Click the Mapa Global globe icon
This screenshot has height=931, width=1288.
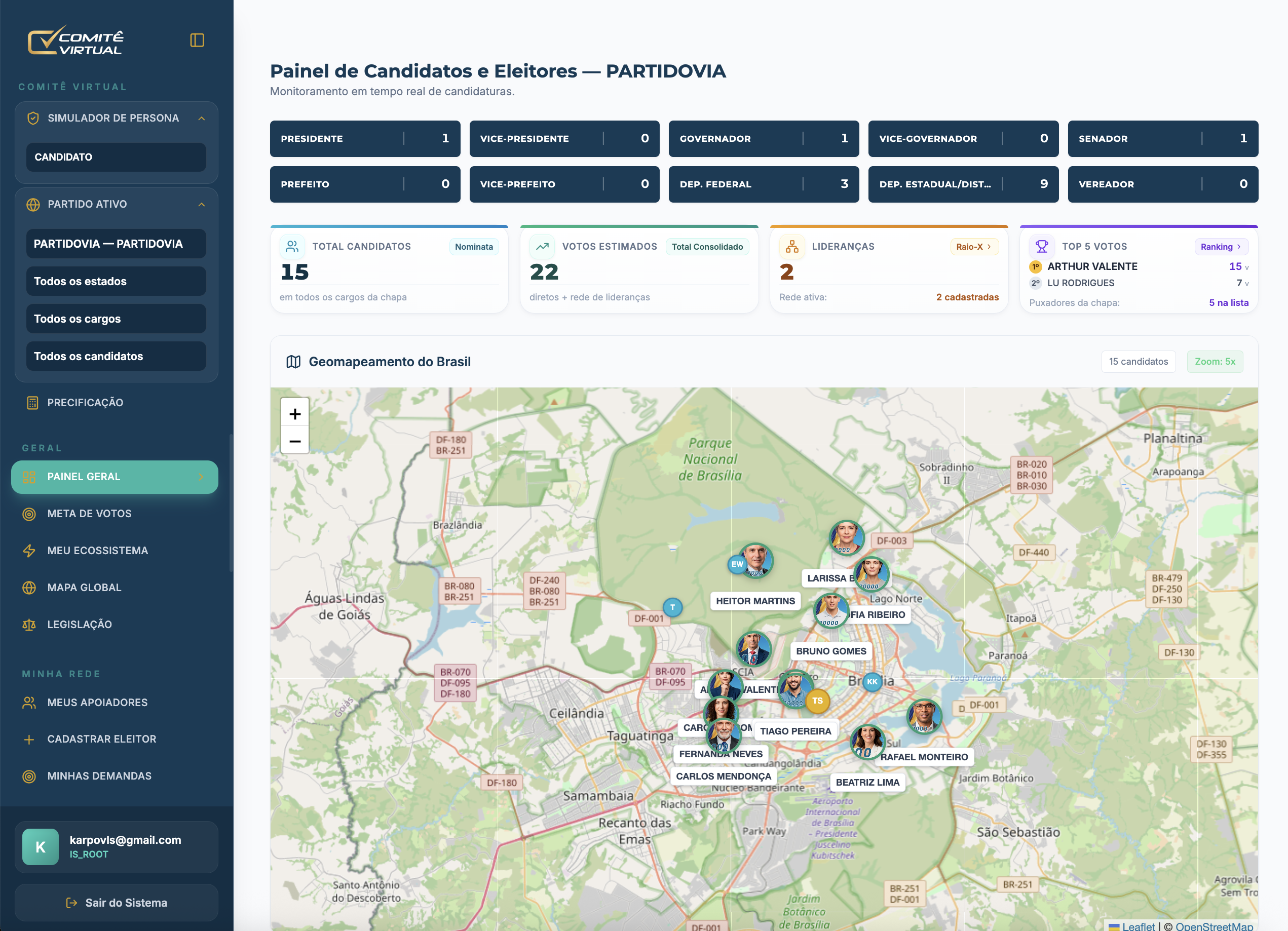coord(29,588)
